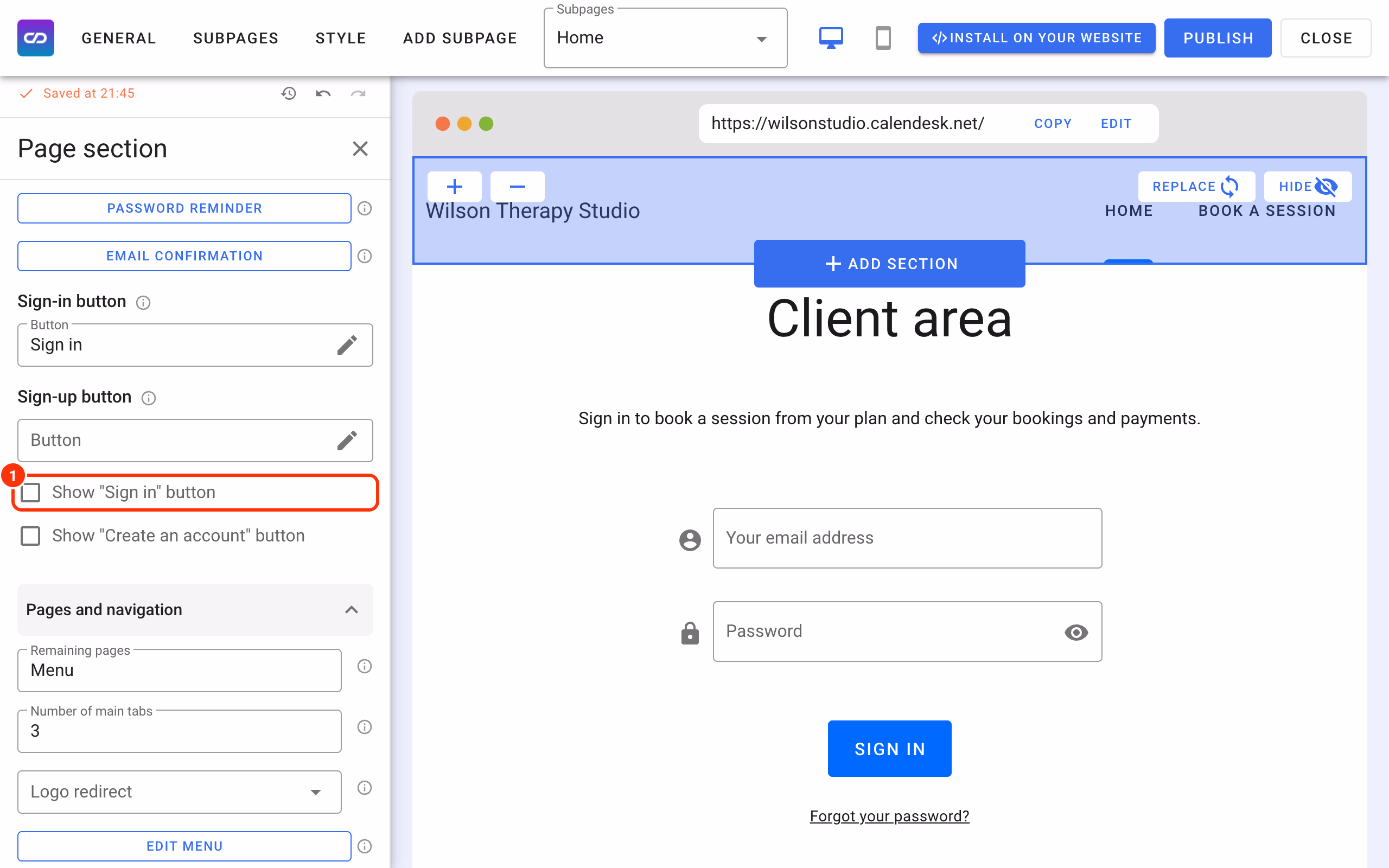Open the SUBPAGES menu
1389x868 pixels.
click(236, 38)
